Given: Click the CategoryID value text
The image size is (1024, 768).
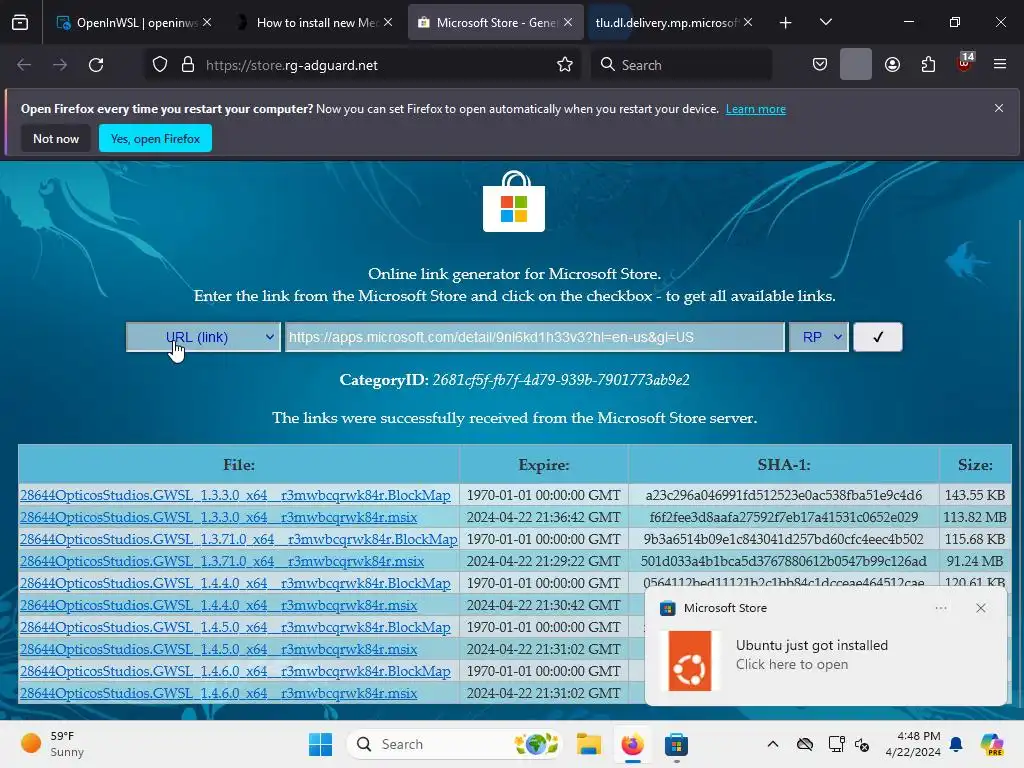Looking at the screenshot, I should (x=561, y=380).
